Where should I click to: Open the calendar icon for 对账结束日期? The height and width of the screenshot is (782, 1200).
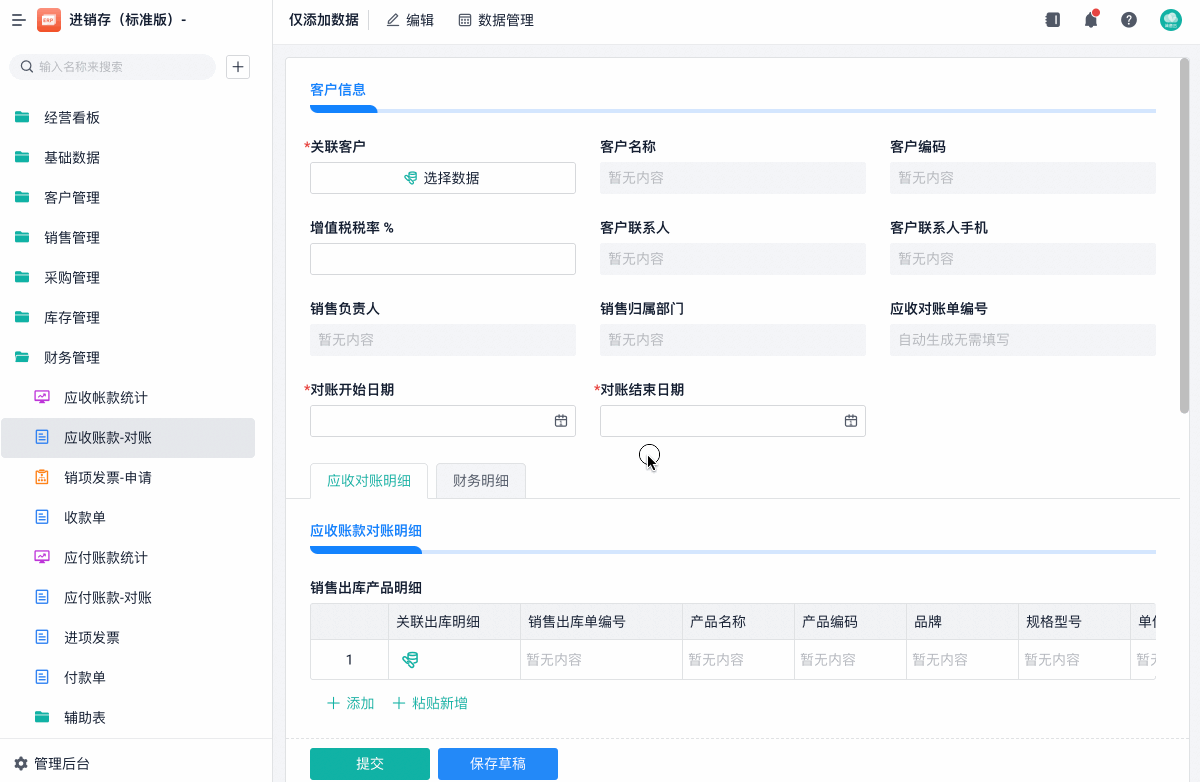(x=851, y=421)
